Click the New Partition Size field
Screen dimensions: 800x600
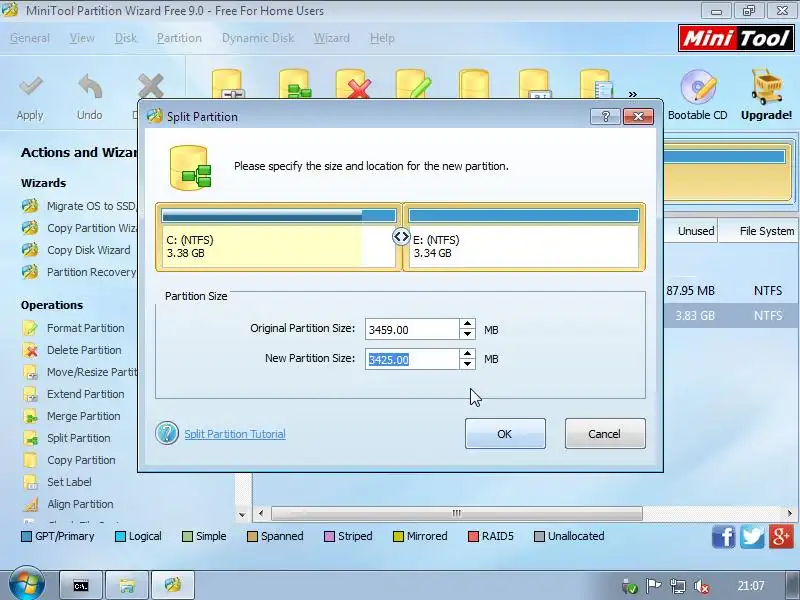[x=412, y=359]
